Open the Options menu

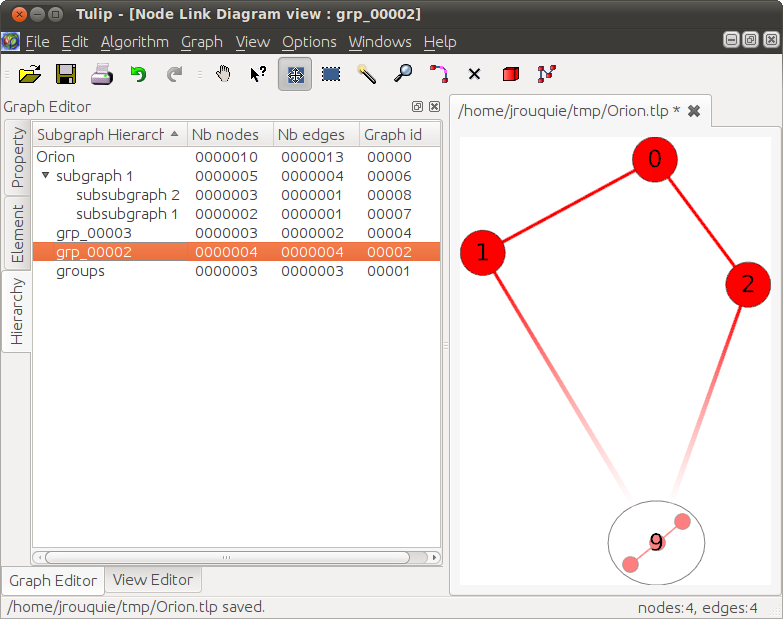pyautogui.click(x=309, y=42)
